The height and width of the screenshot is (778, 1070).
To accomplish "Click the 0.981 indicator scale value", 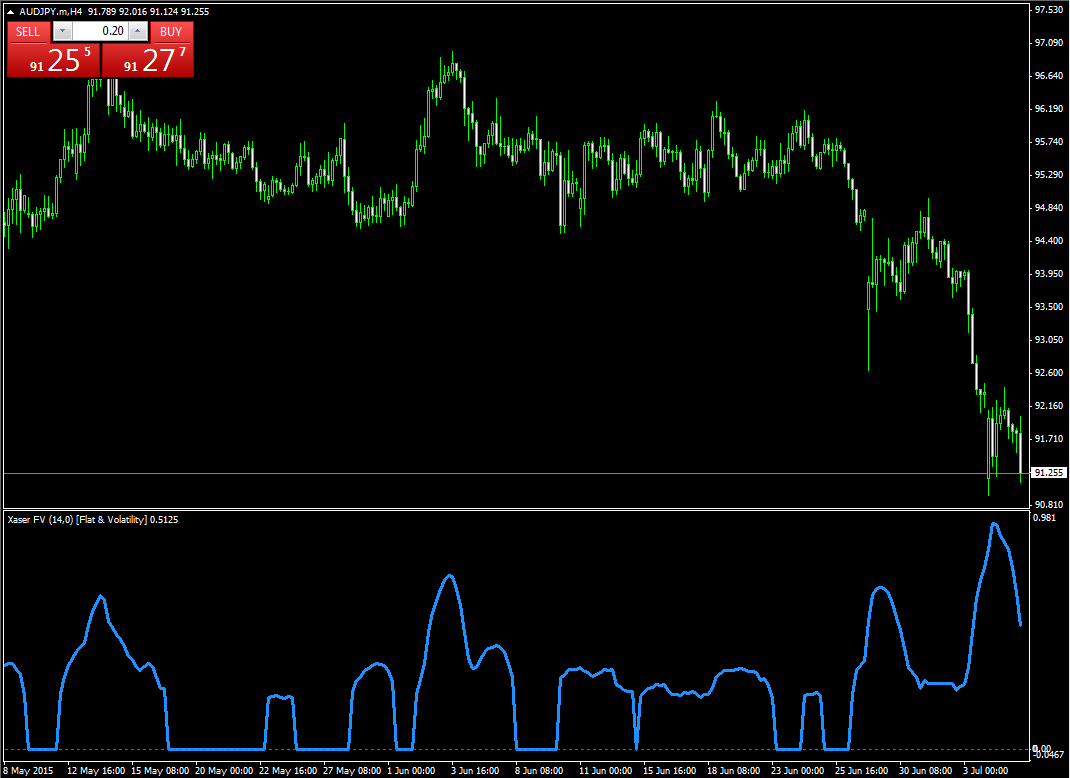I will tap(1044, 518).
